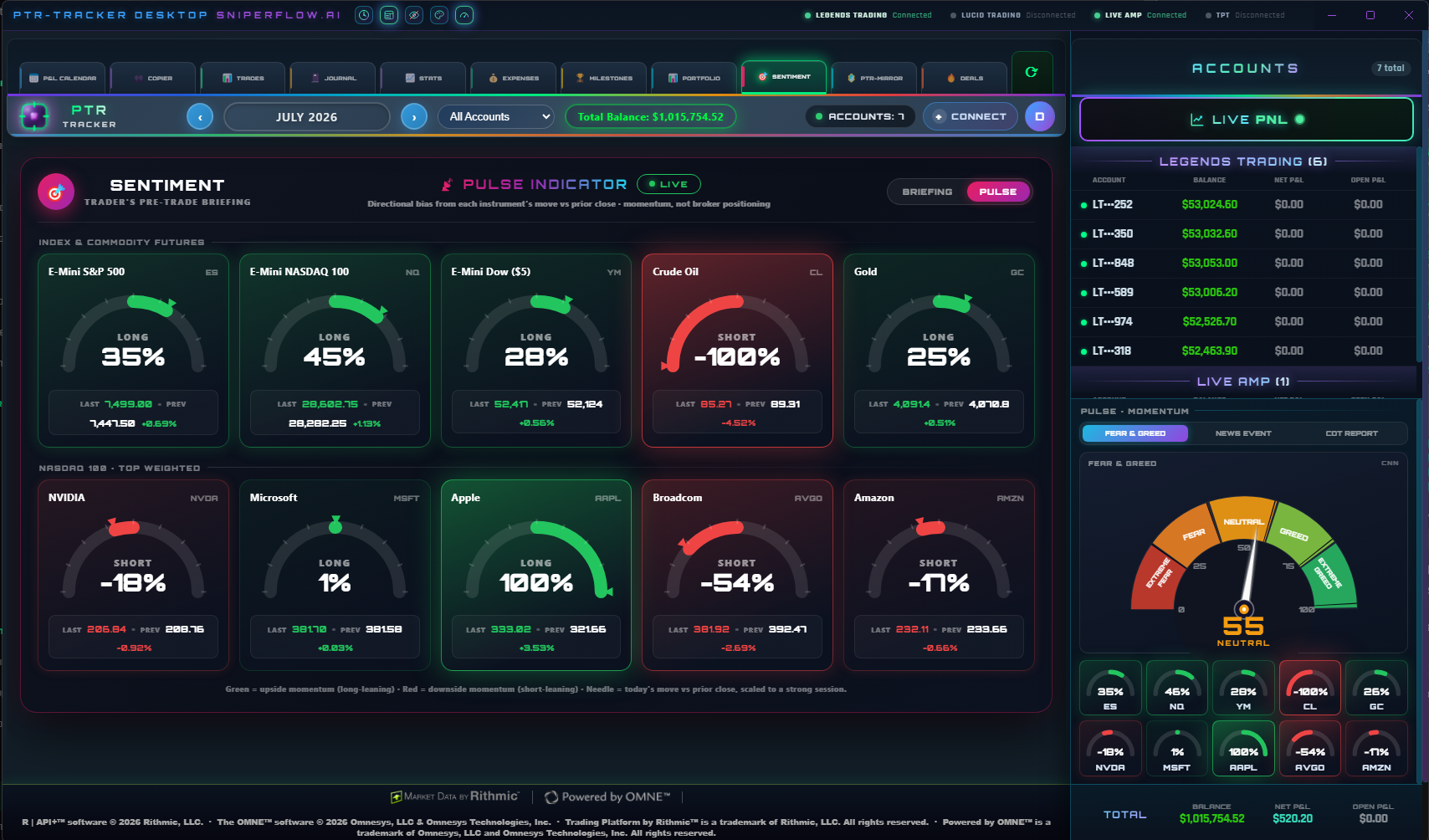Click the purple square icon beside CONNECT
1429x840 pixels.
(1040, 117)
